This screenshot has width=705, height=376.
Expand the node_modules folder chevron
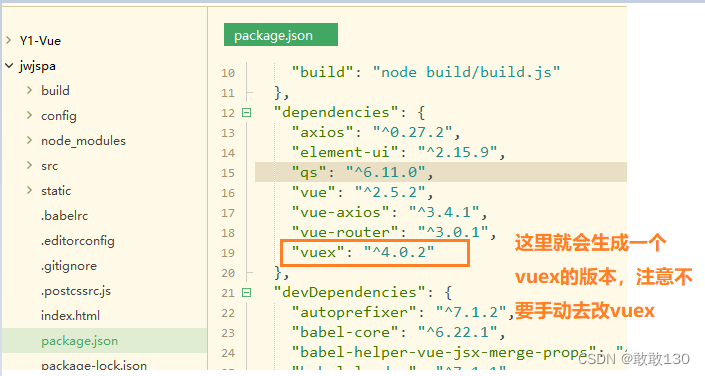pyautogui.click(x=29, y=140)
